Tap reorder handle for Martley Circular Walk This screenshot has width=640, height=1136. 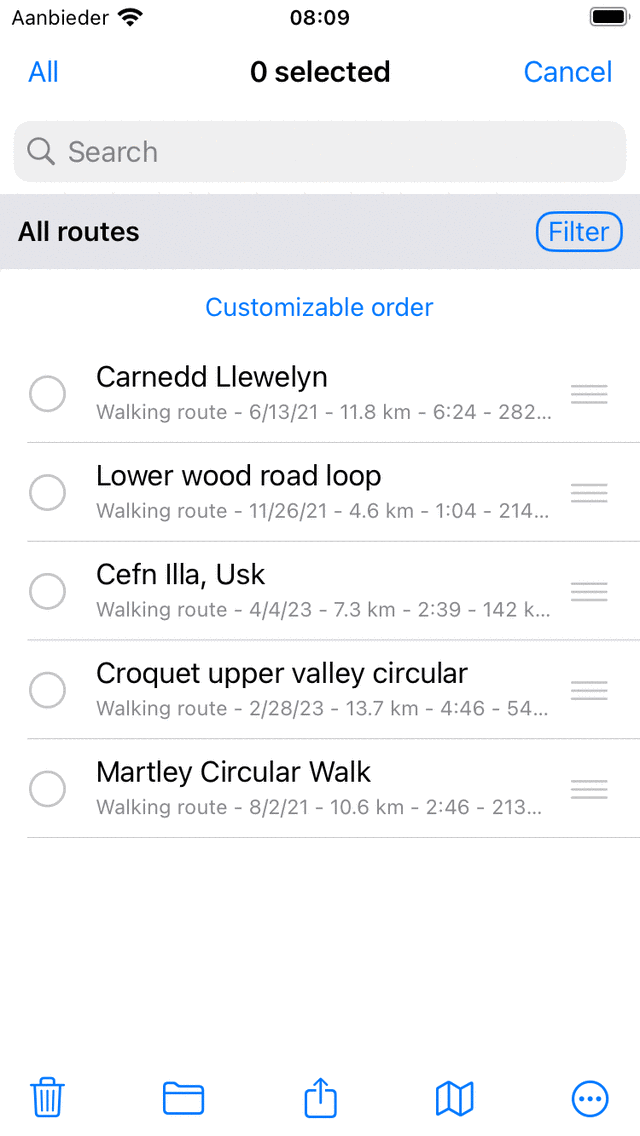[x=589, y=790]
